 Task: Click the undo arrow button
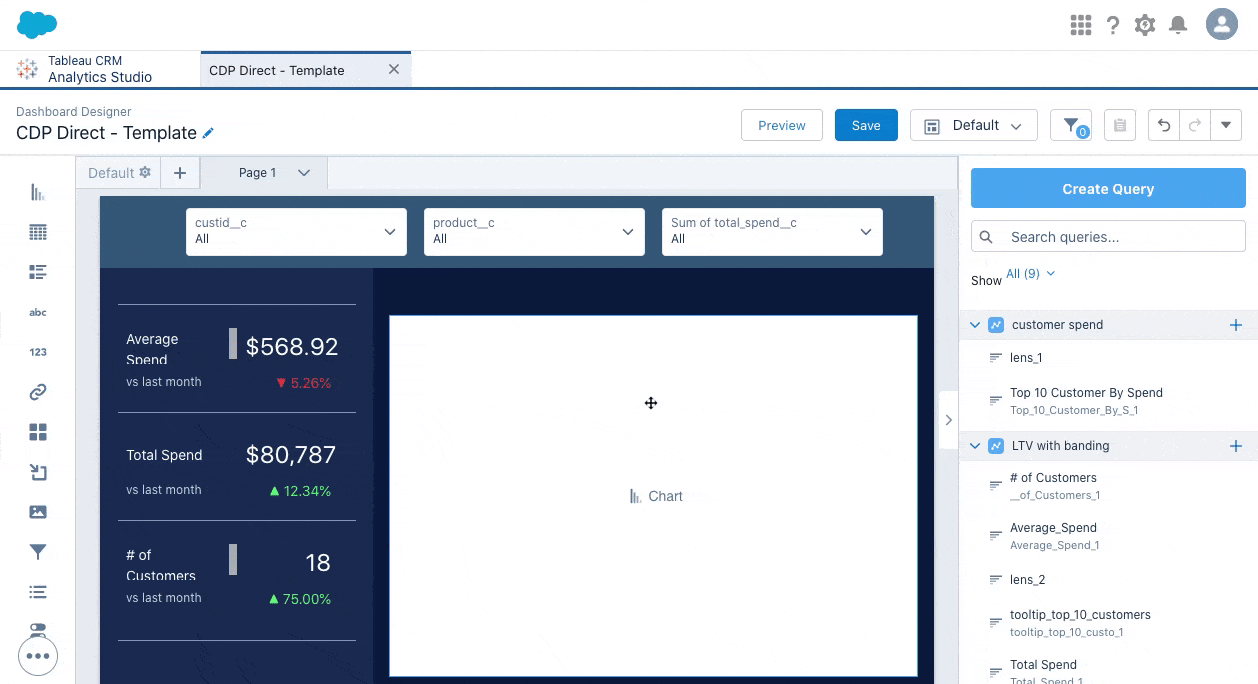click(x=1163, y=126)
